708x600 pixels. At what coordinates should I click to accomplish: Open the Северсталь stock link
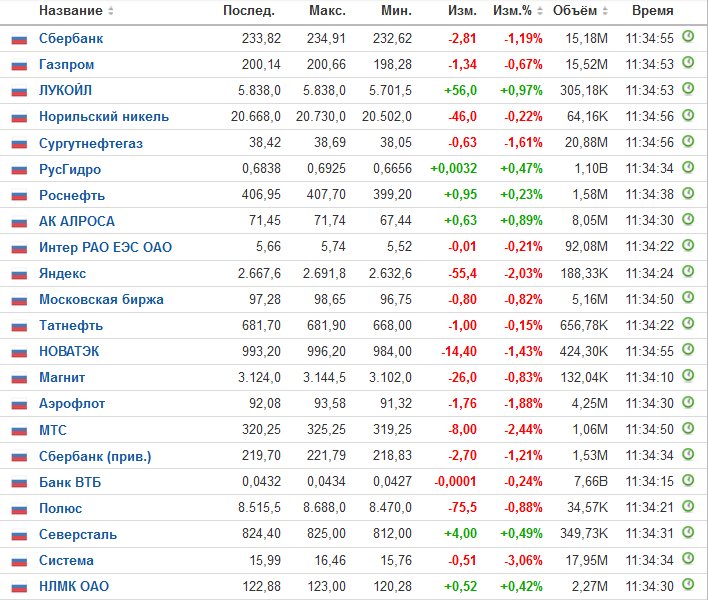pos(78,535)
